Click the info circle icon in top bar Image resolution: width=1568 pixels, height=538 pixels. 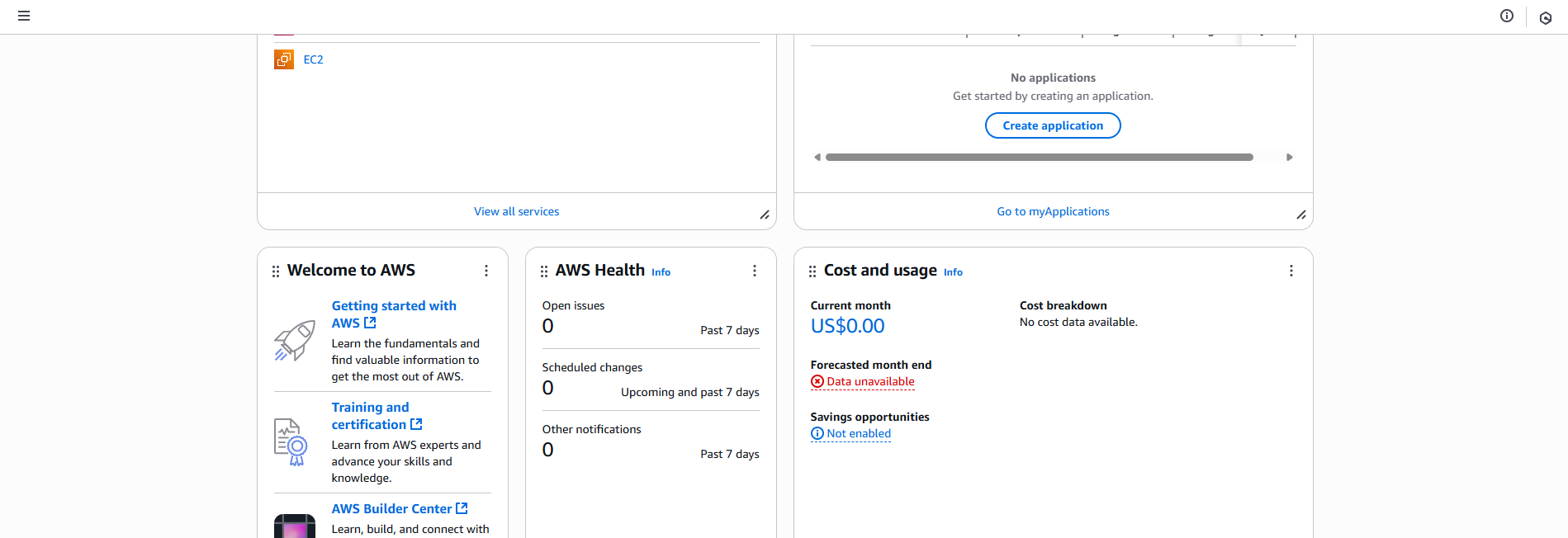tap(1507, 16)
